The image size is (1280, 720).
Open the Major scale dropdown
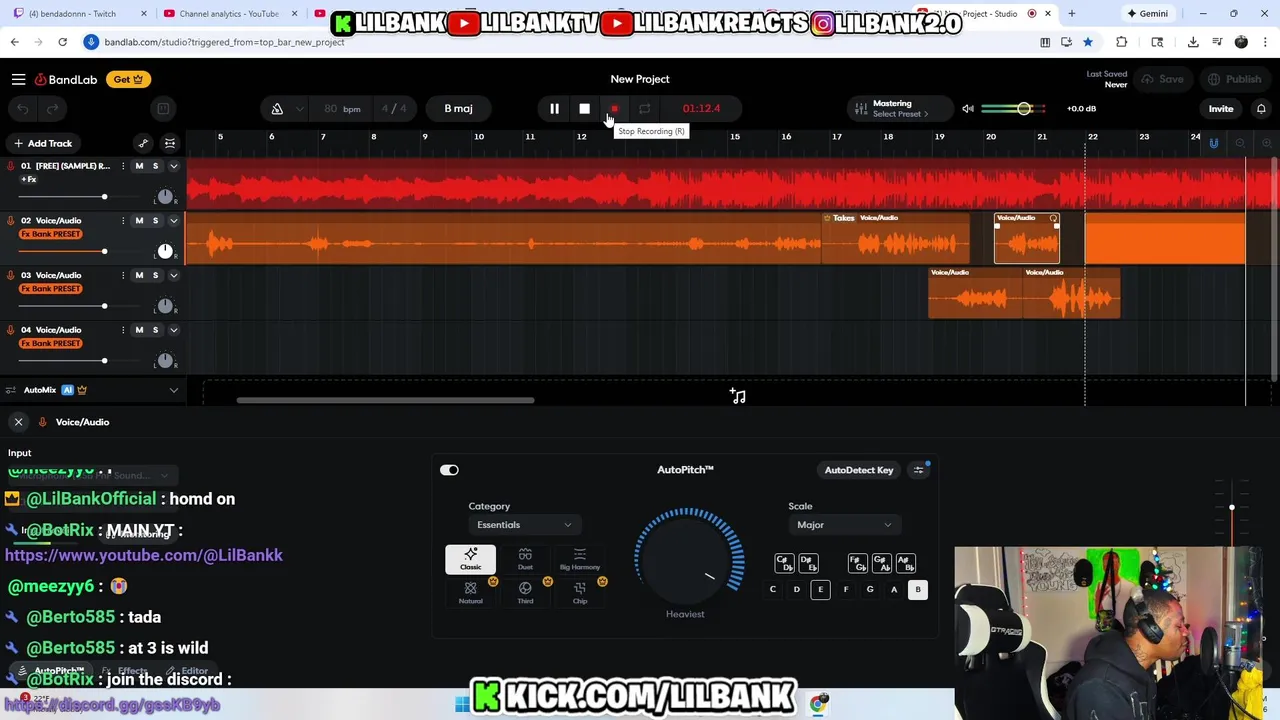coord(844,525)
